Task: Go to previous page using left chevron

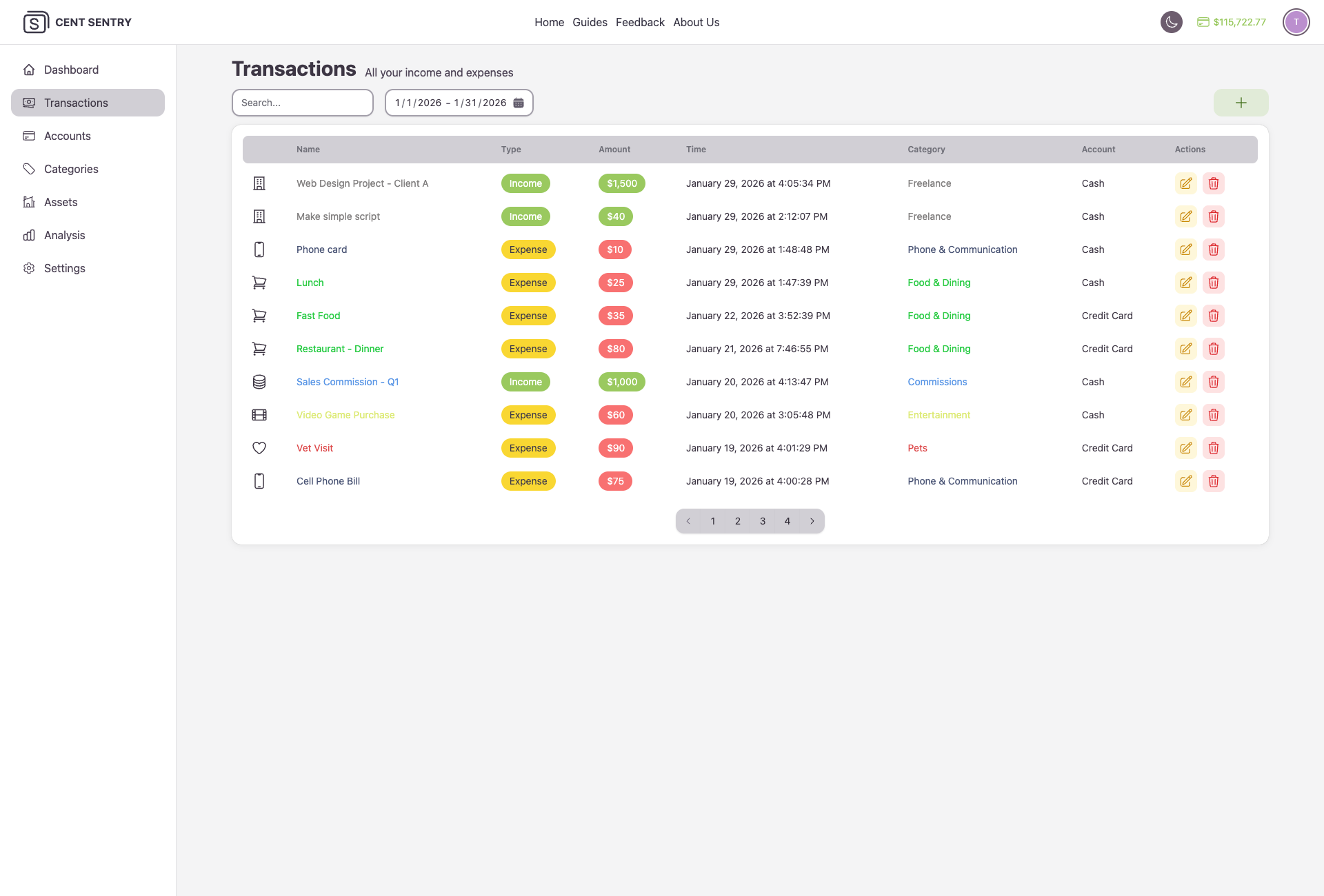Action: tap(688, 521)
